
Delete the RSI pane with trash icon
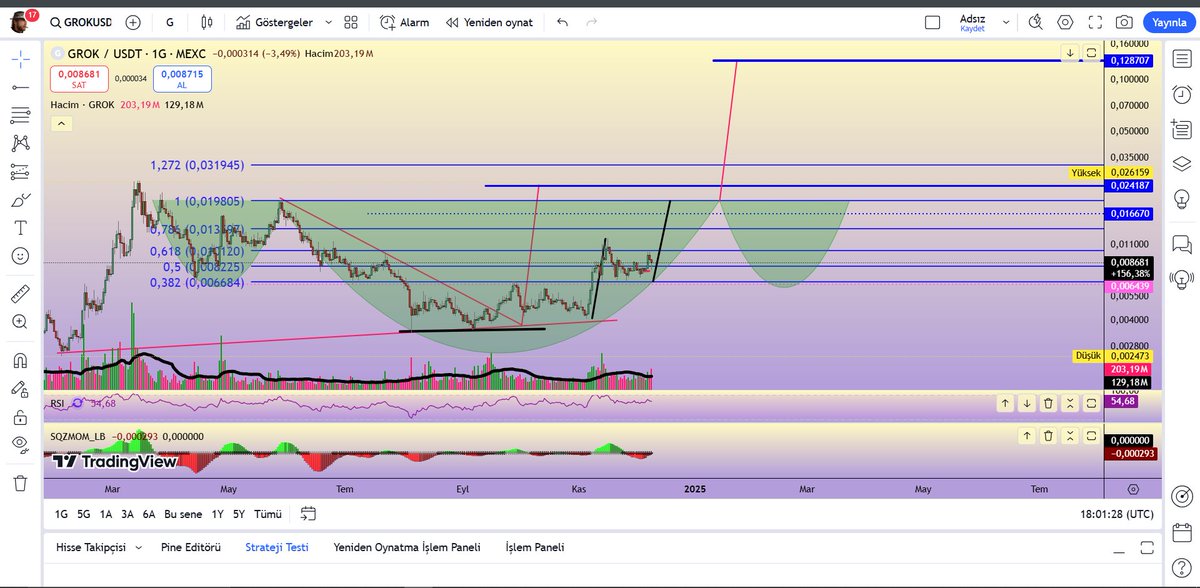pyautogui.click(x=1048, y=403)
